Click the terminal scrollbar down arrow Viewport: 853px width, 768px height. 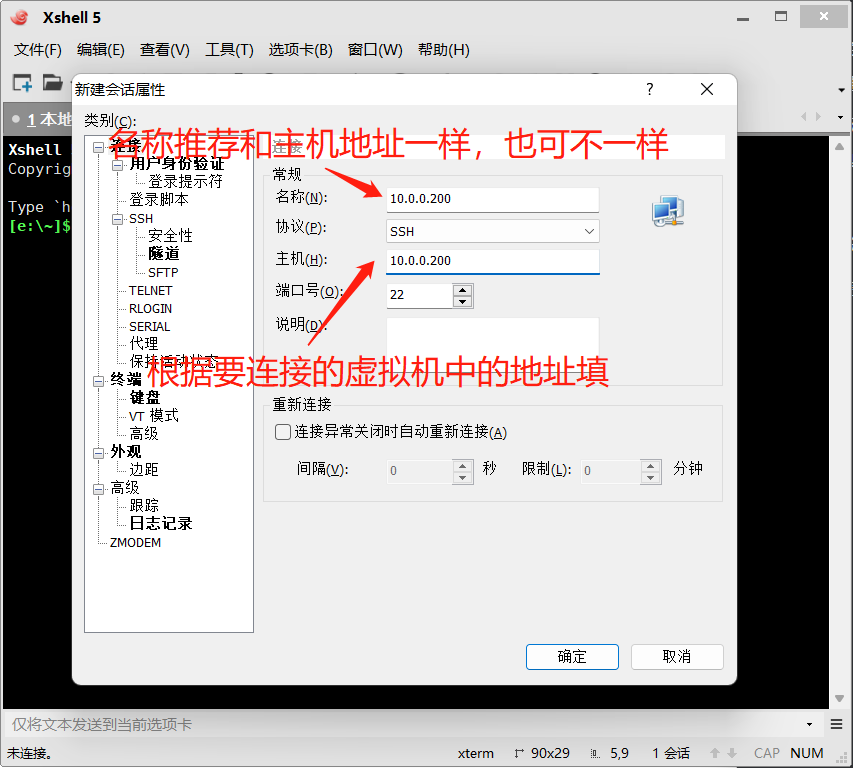click(x=839, y=698)
